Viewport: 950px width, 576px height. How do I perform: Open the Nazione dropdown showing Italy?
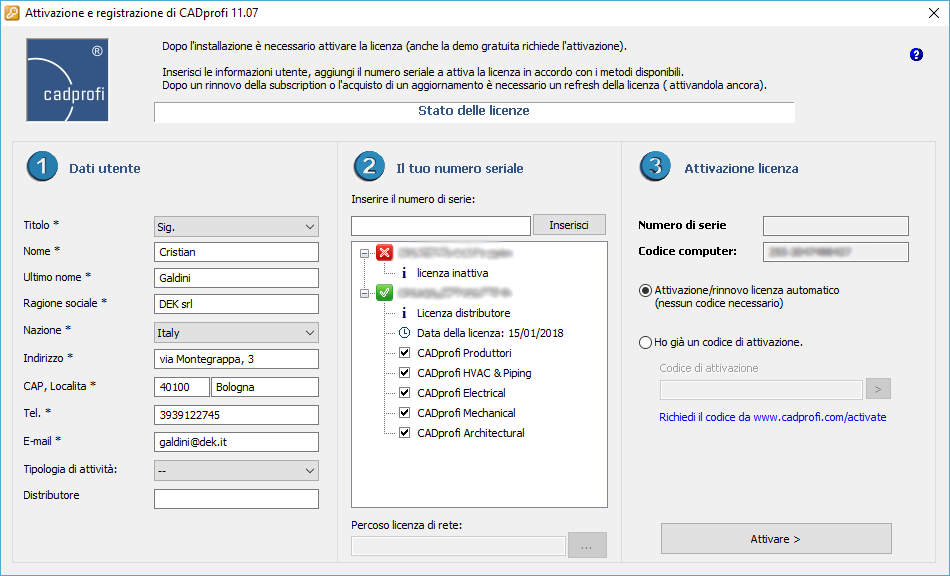pos(236,333)
